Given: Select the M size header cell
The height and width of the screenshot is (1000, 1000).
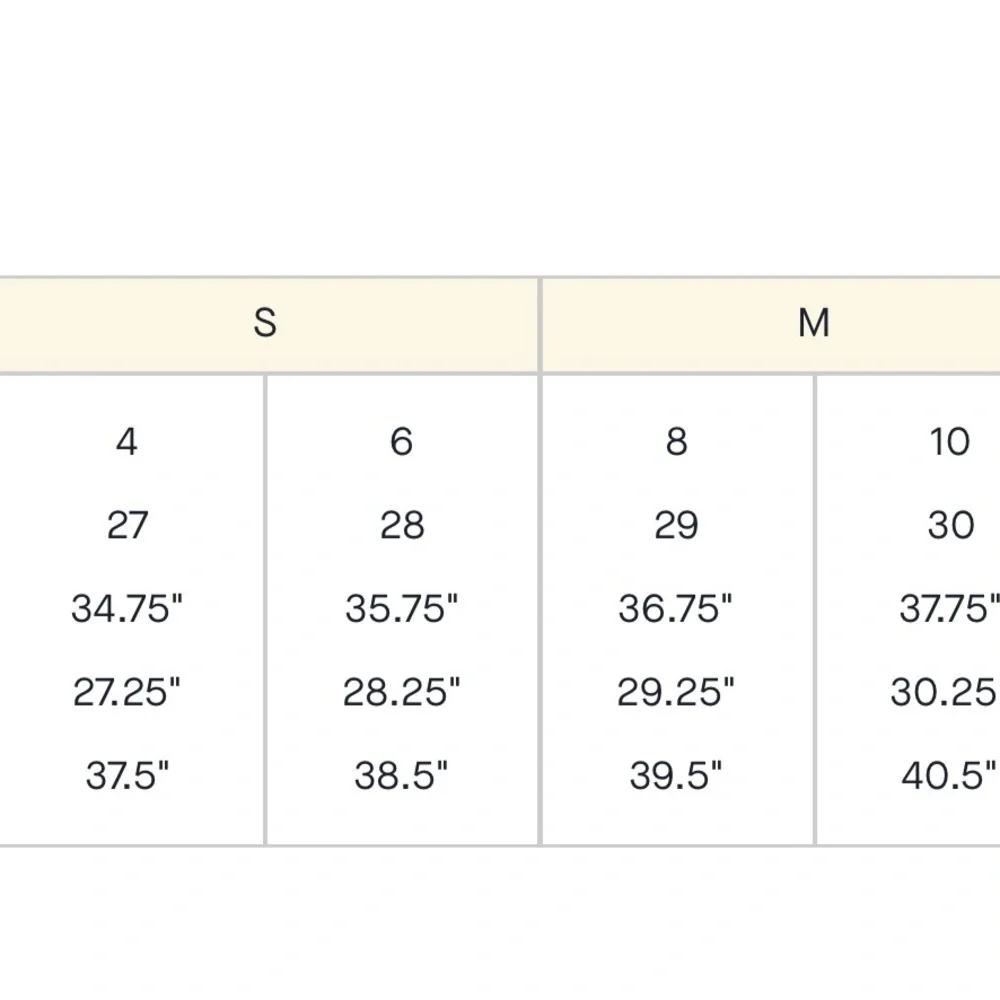Looking at the screenshot, I should [771, 325].
